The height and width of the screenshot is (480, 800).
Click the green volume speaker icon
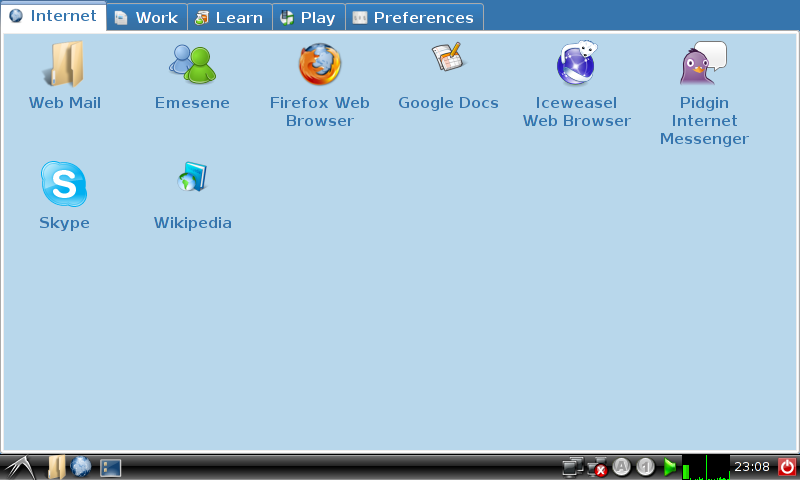coord(670,467)
